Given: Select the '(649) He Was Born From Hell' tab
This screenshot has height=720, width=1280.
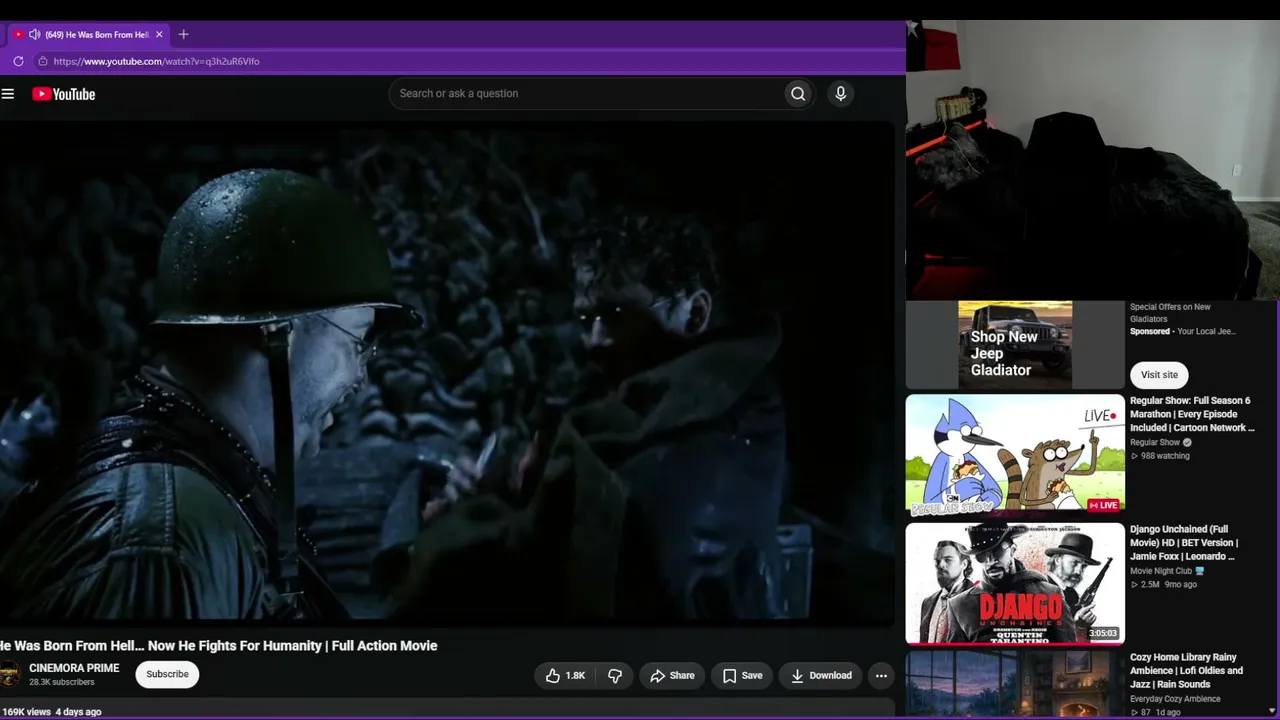Looking at the screenshot, I should [89, 34].
